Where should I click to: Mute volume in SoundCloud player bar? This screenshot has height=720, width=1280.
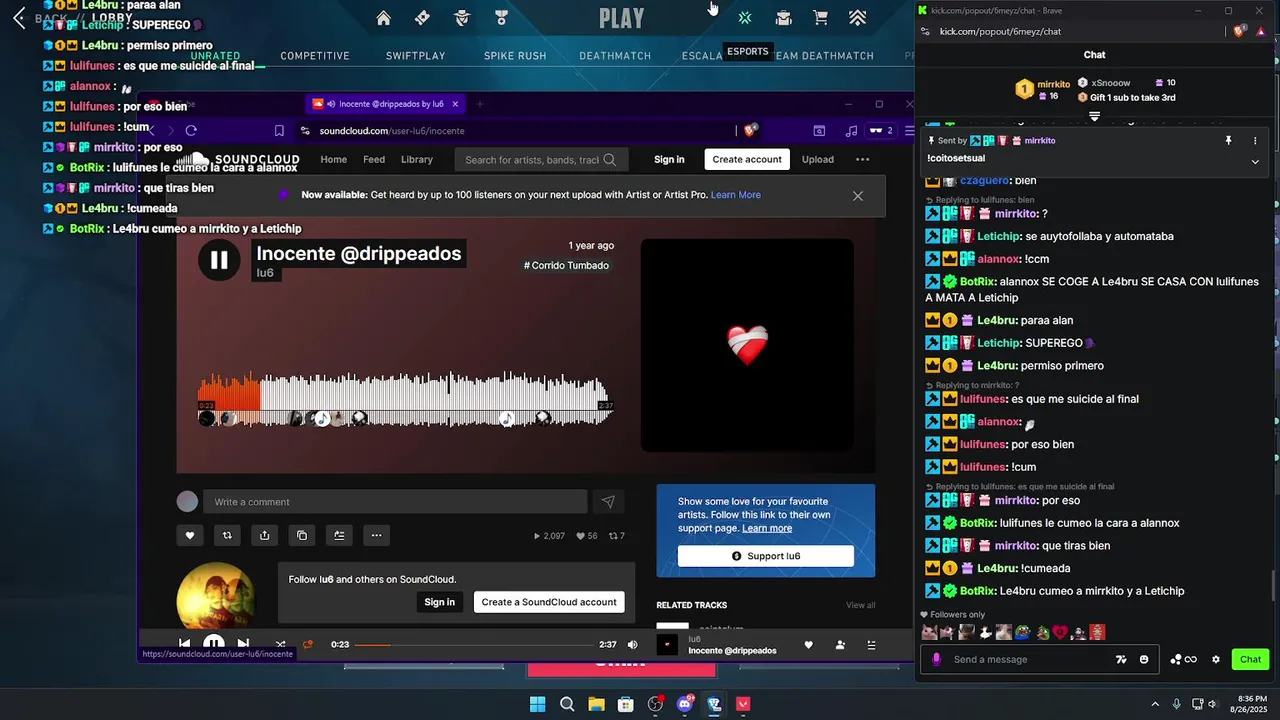(x=632, y=645)
